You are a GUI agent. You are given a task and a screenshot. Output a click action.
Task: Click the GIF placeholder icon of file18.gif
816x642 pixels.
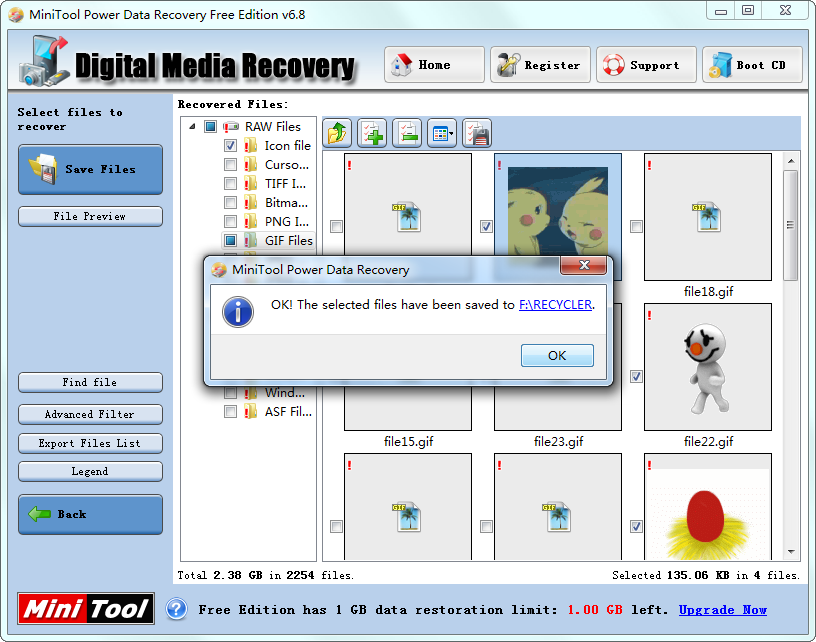point(707,216)
